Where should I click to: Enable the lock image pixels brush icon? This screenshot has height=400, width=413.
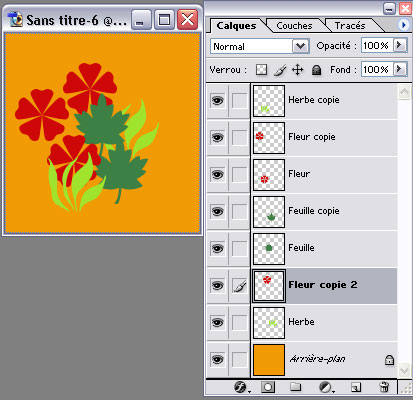(x=280, y=70)
